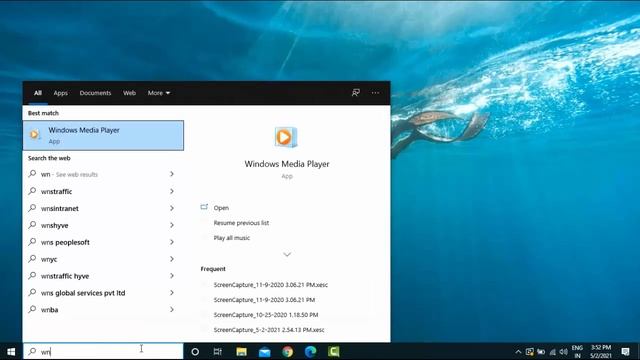Open the Action Center notification icon
The image size is (640, 360).
click(x=625, y=351)
